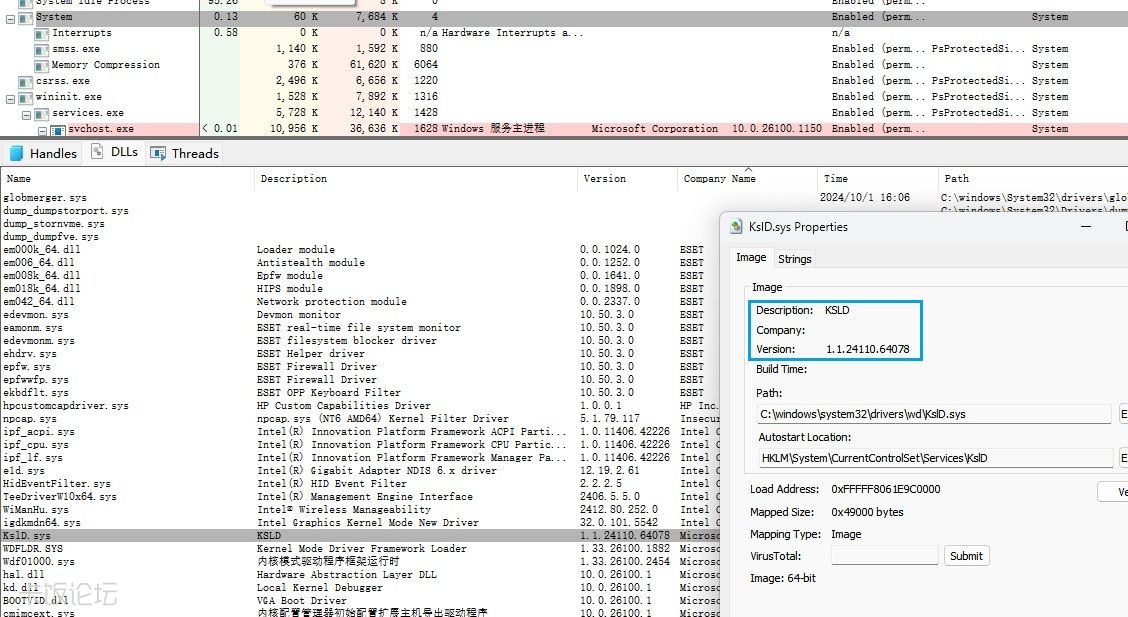Switch to the Strings tab in Properties
Screen dimensions: 1128x617
[795, 259]
